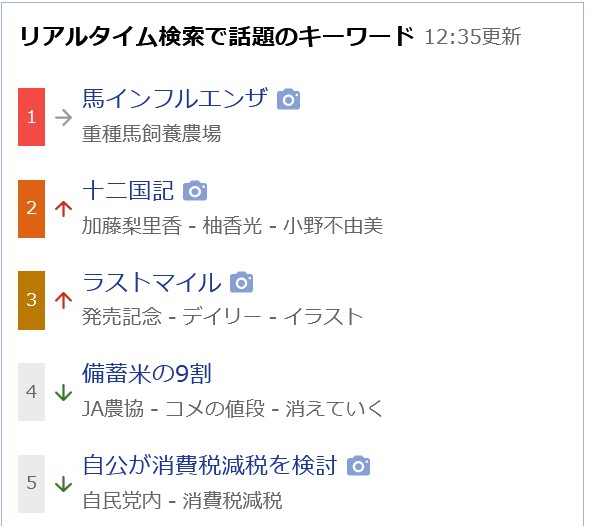Viewport: 595px width, 526px height.
Task: Click camera icon next to 馬インフルエンザ
Action: tap(288, 99)
